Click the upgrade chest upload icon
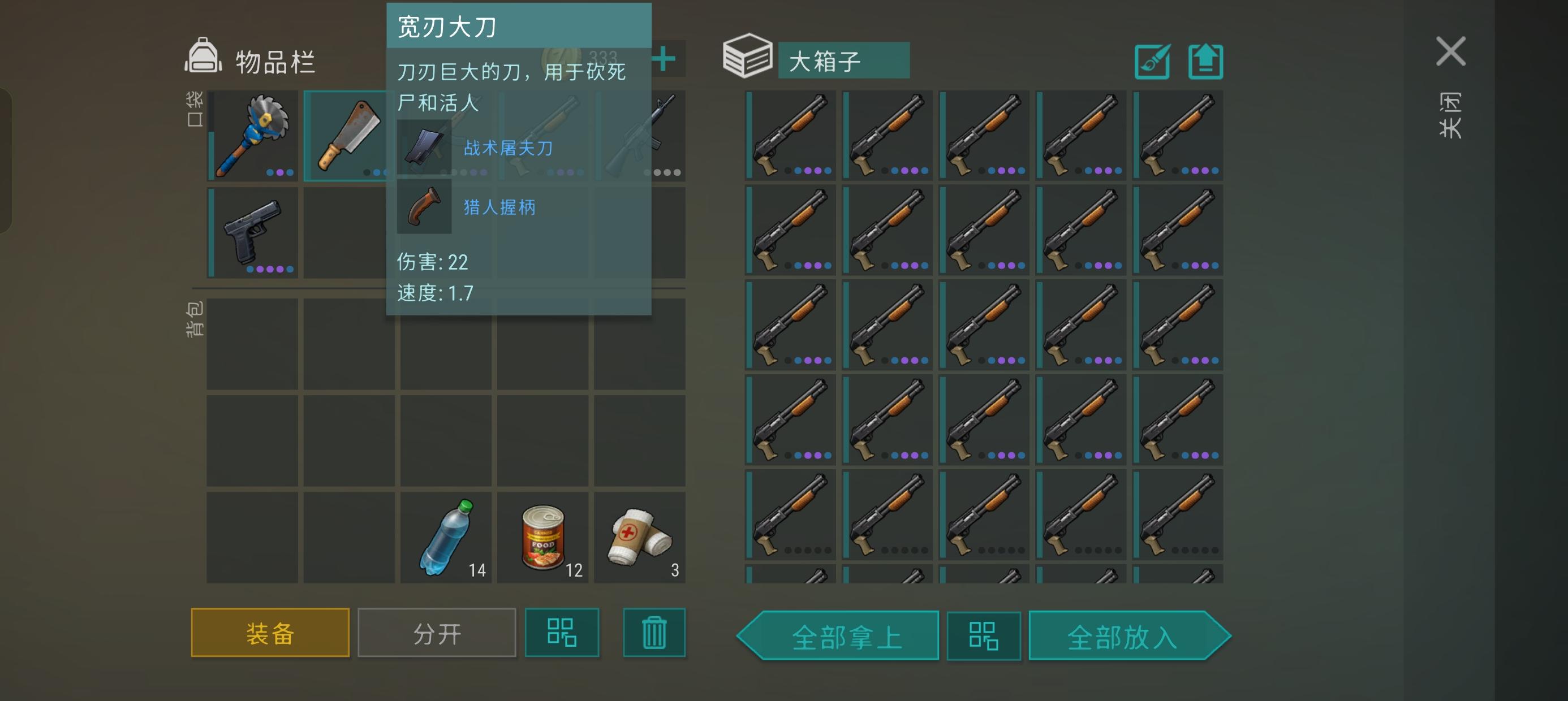This screenshot has width=1568, height=701. (1205, 62)
